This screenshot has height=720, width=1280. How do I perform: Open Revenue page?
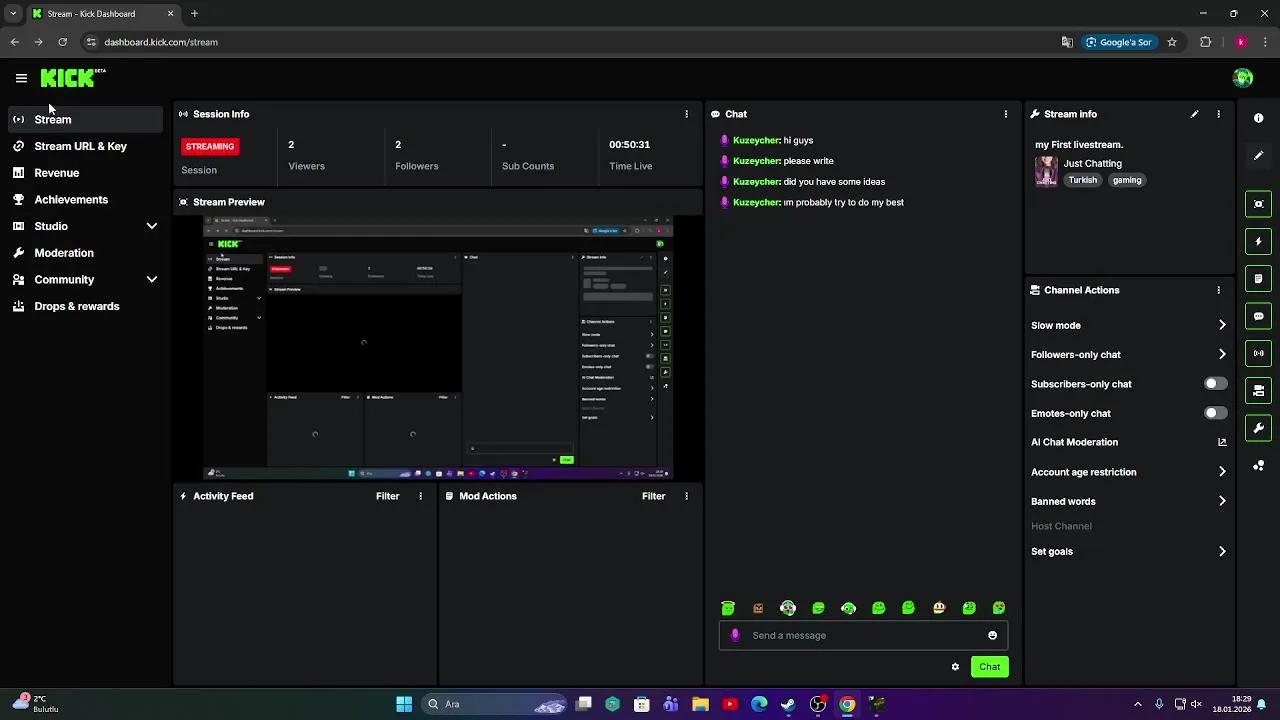pyautogui.click(x=85, y=173)
